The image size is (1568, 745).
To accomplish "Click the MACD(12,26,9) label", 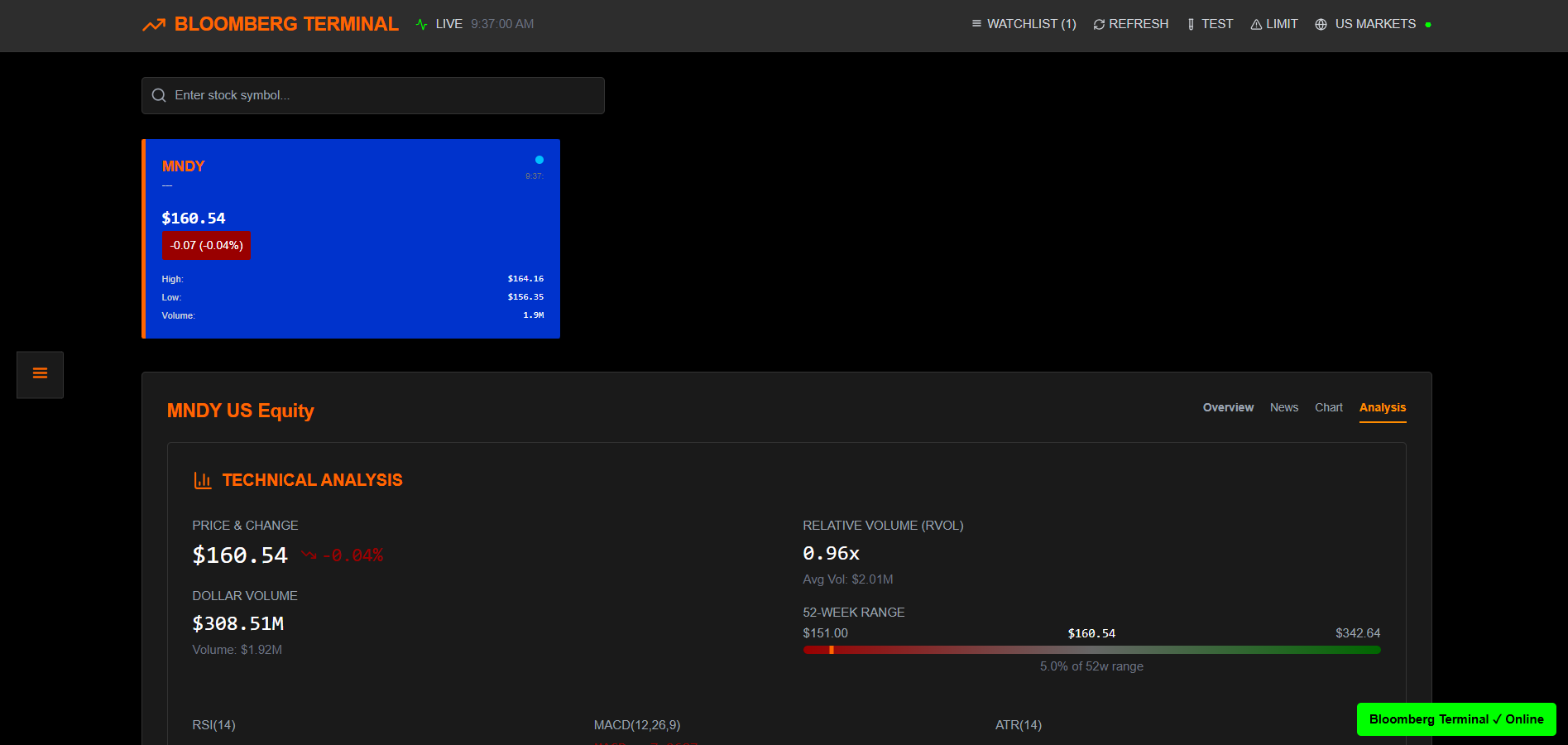I will (637, 725).
